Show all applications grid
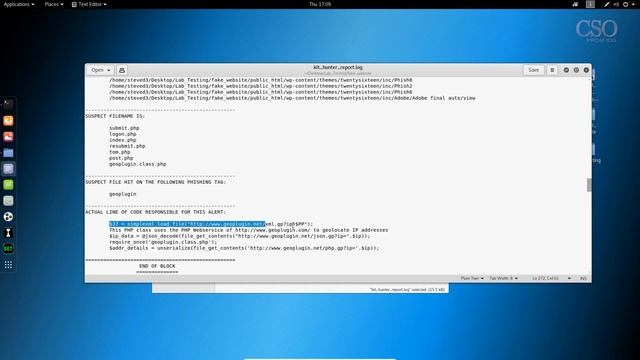Screen dimensions: 640x360 (8, 265)
